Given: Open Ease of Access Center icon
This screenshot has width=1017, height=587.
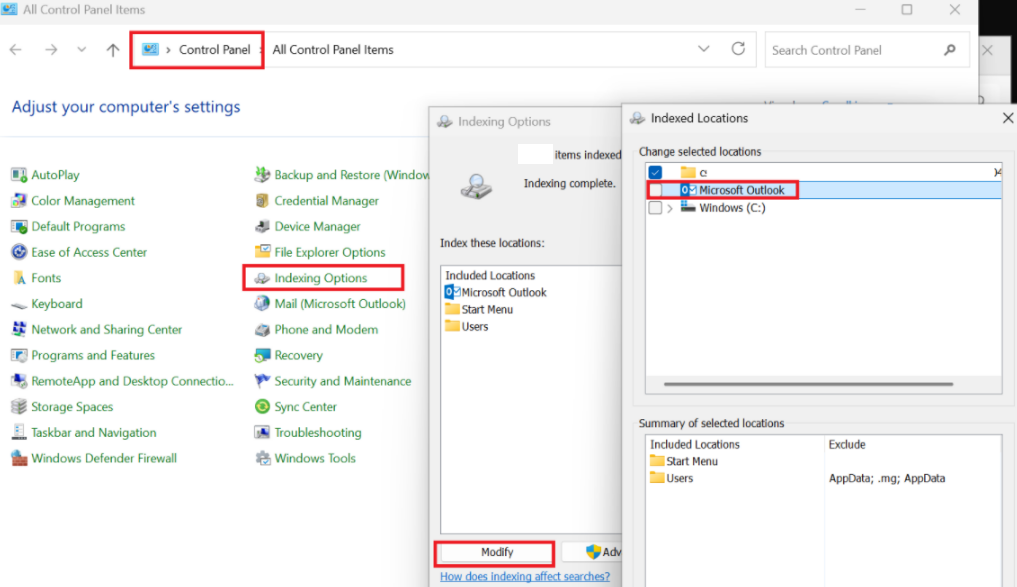Looking at the screenshot, I should (19, 252).
